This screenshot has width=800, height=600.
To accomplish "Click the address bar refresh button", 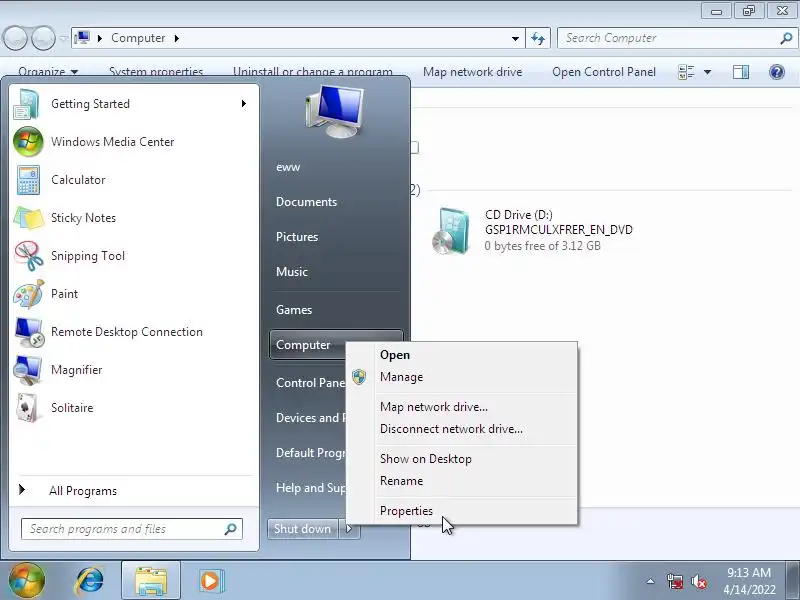I will pos(538,38).
